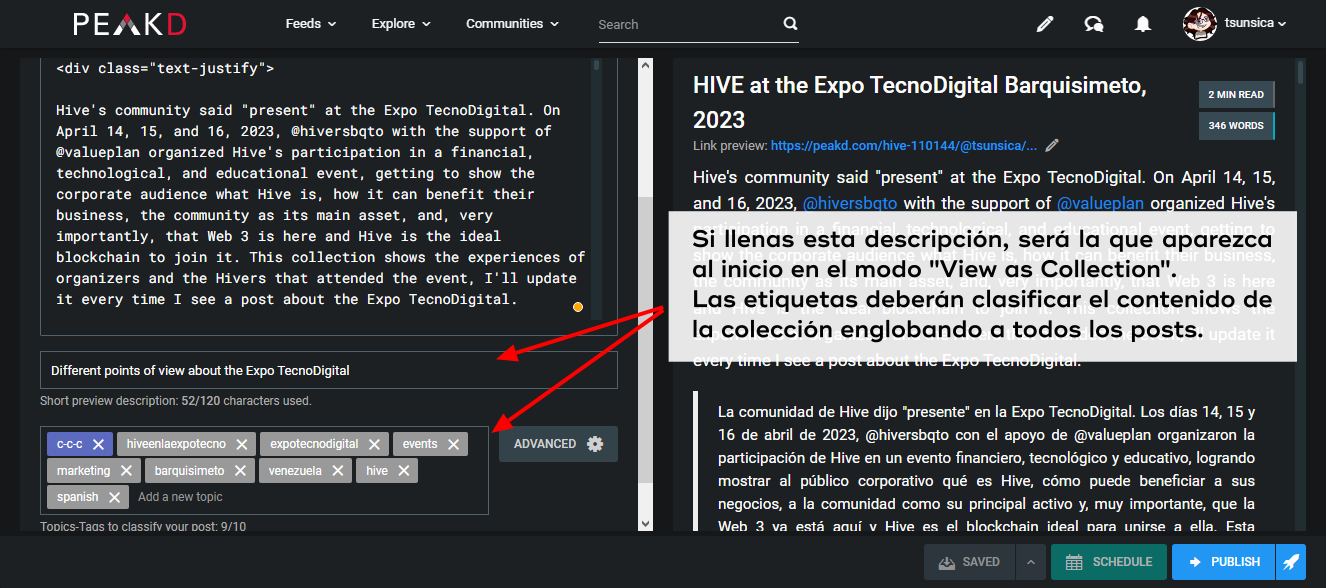Open the notifications bell
The height and width of the screenshot is (588, 1326).
1143,24
